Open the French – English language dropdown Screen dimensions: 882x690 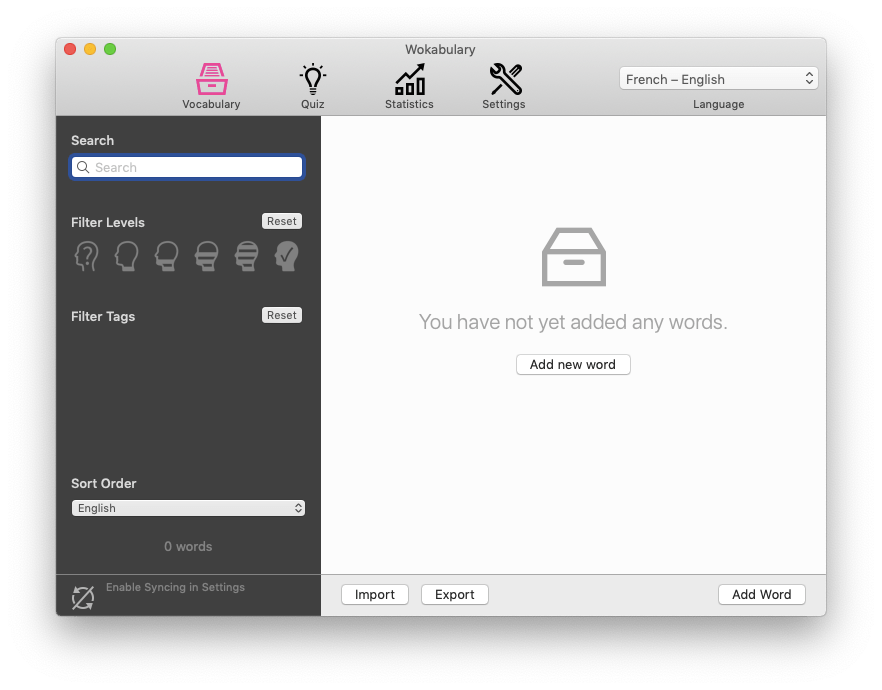click(x=718, y=79)
